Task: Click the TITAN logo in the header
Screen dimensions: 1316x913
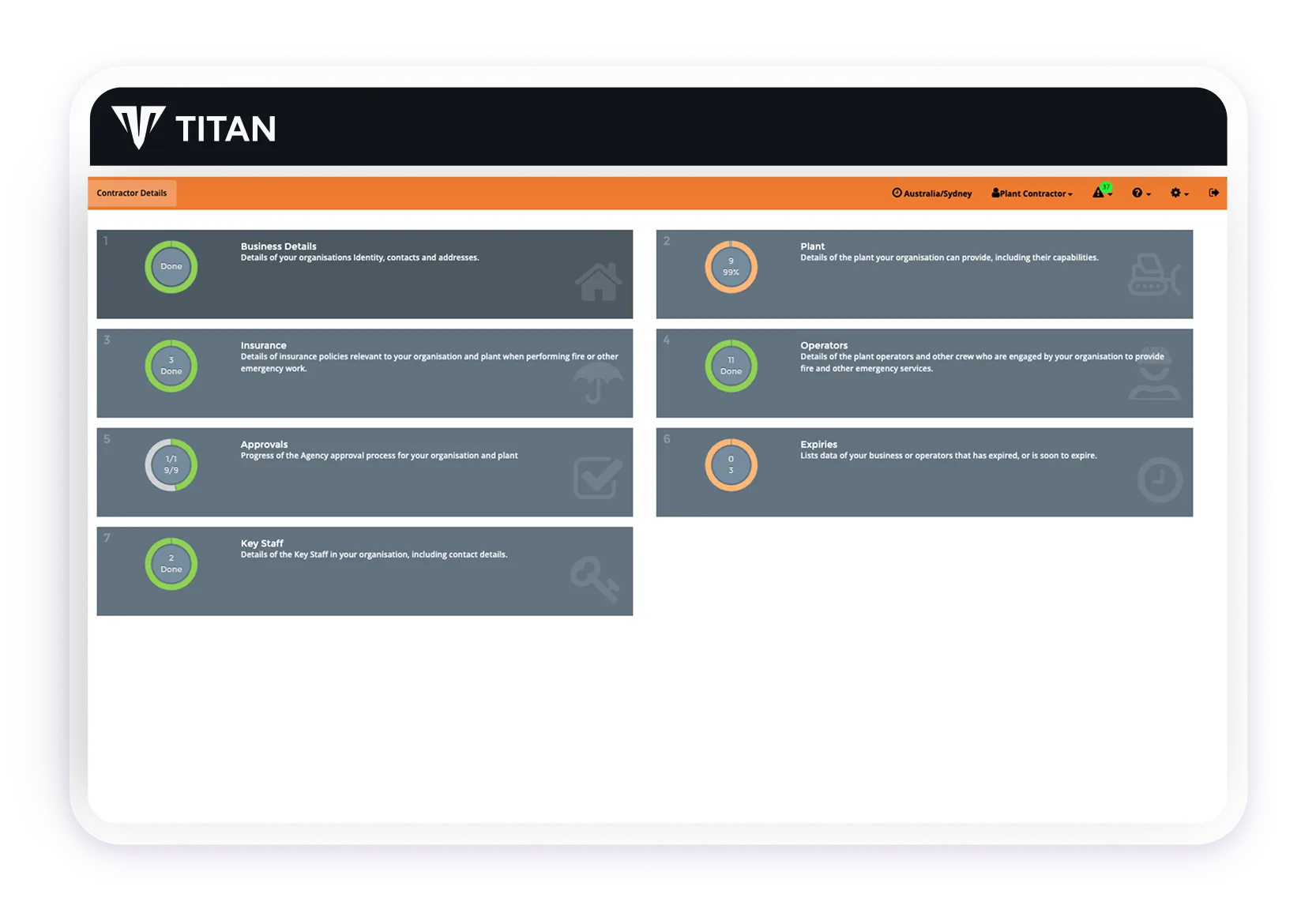Action: coord(194,127)
